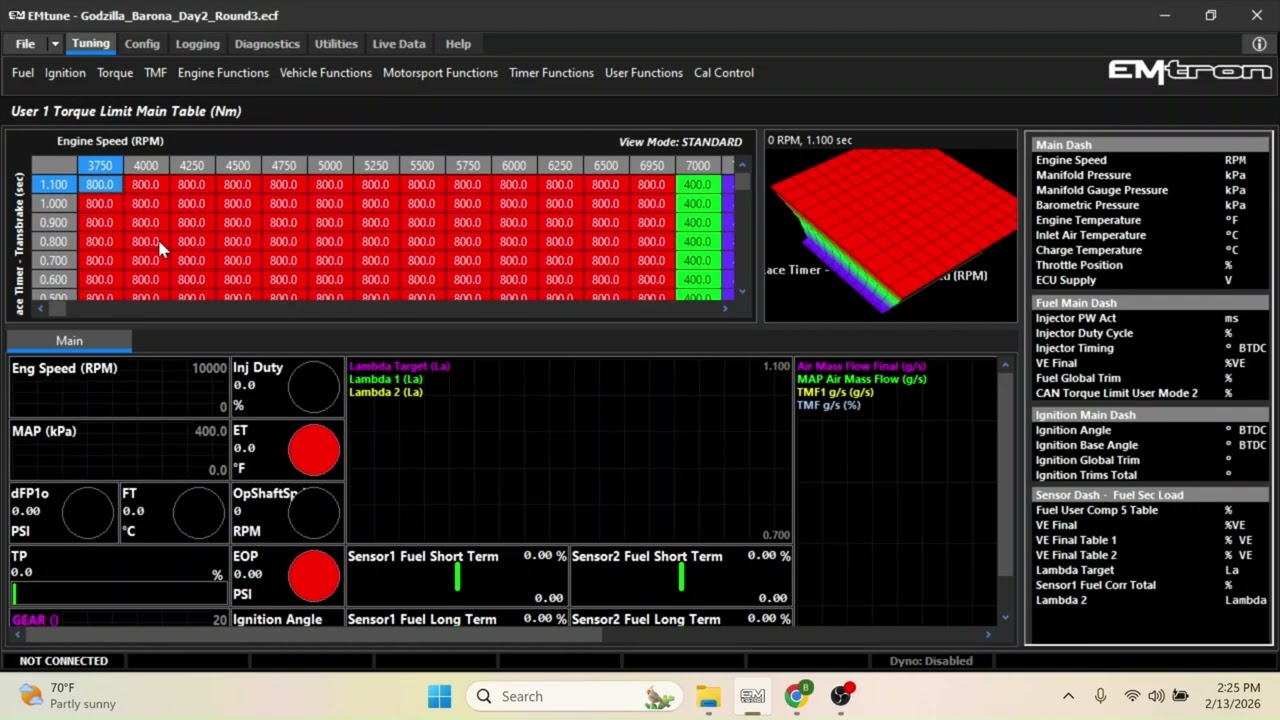Open Timer Functions submenu
Viewport: 1280px width, 720px height.
pos(551,73)
